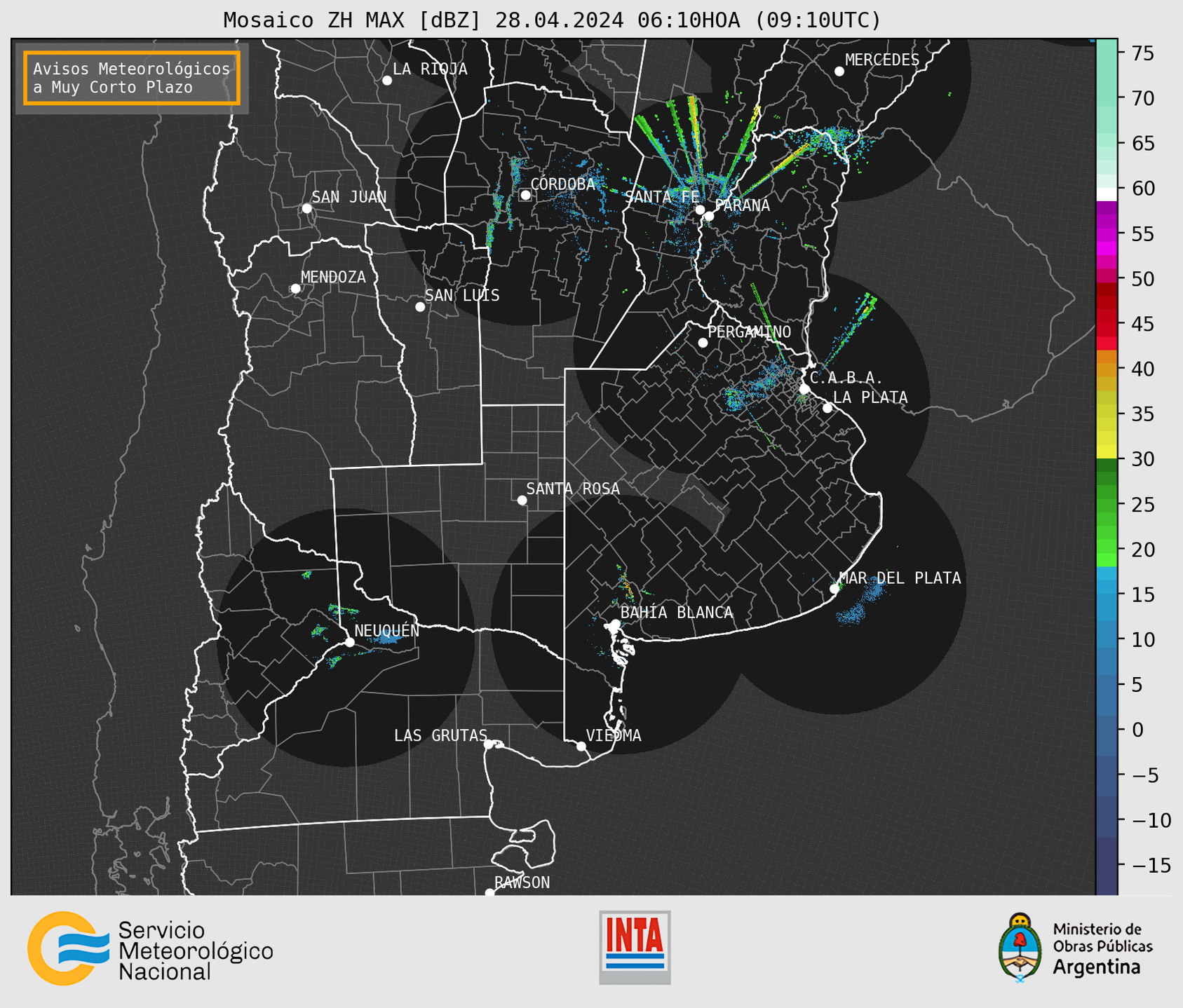Click the RAWSON city marker dot

(x=489, y=893)
